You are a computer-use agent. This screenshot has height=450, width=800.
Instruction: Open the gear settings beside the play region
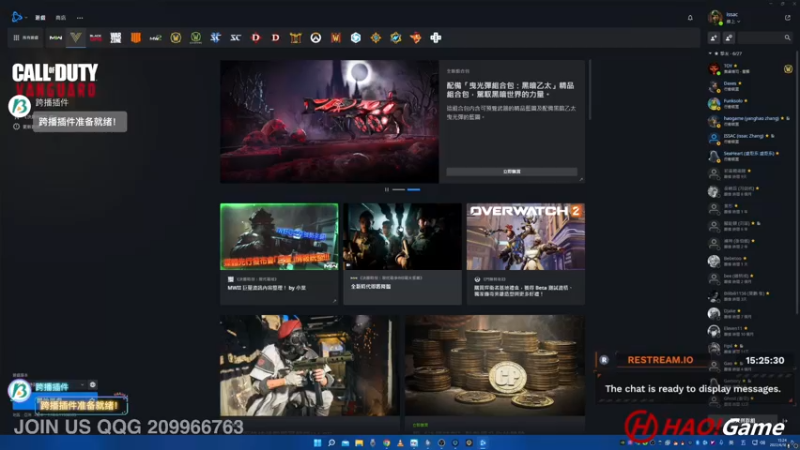92,385
